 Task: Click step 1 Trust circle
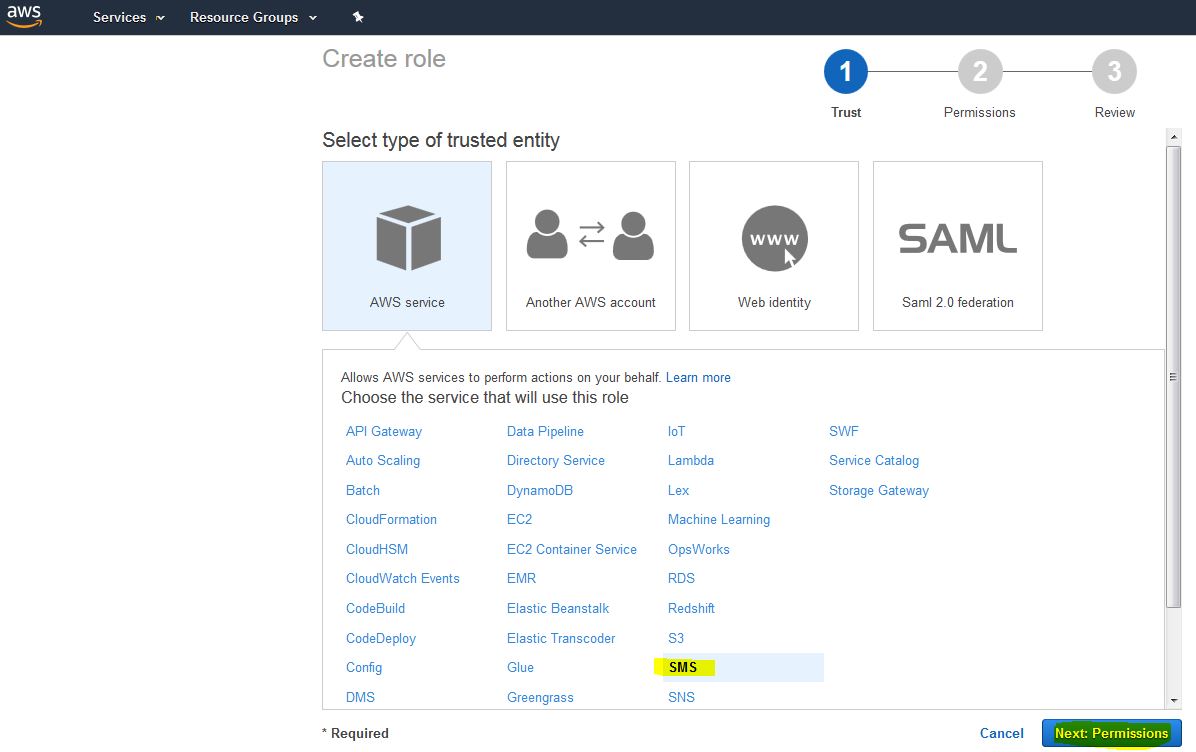(846, 72)
